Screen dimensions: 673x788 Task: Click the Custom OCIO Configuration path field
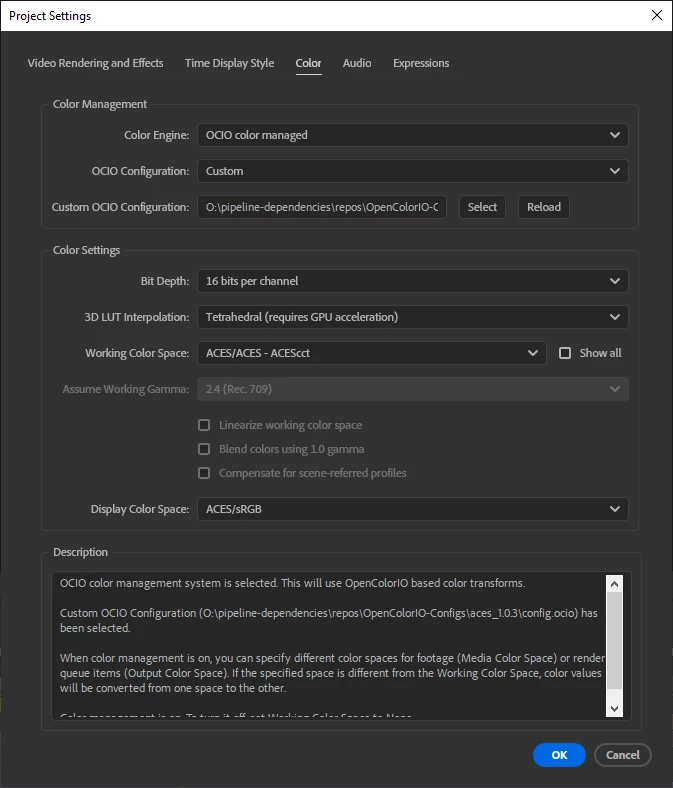pos(322,207)
